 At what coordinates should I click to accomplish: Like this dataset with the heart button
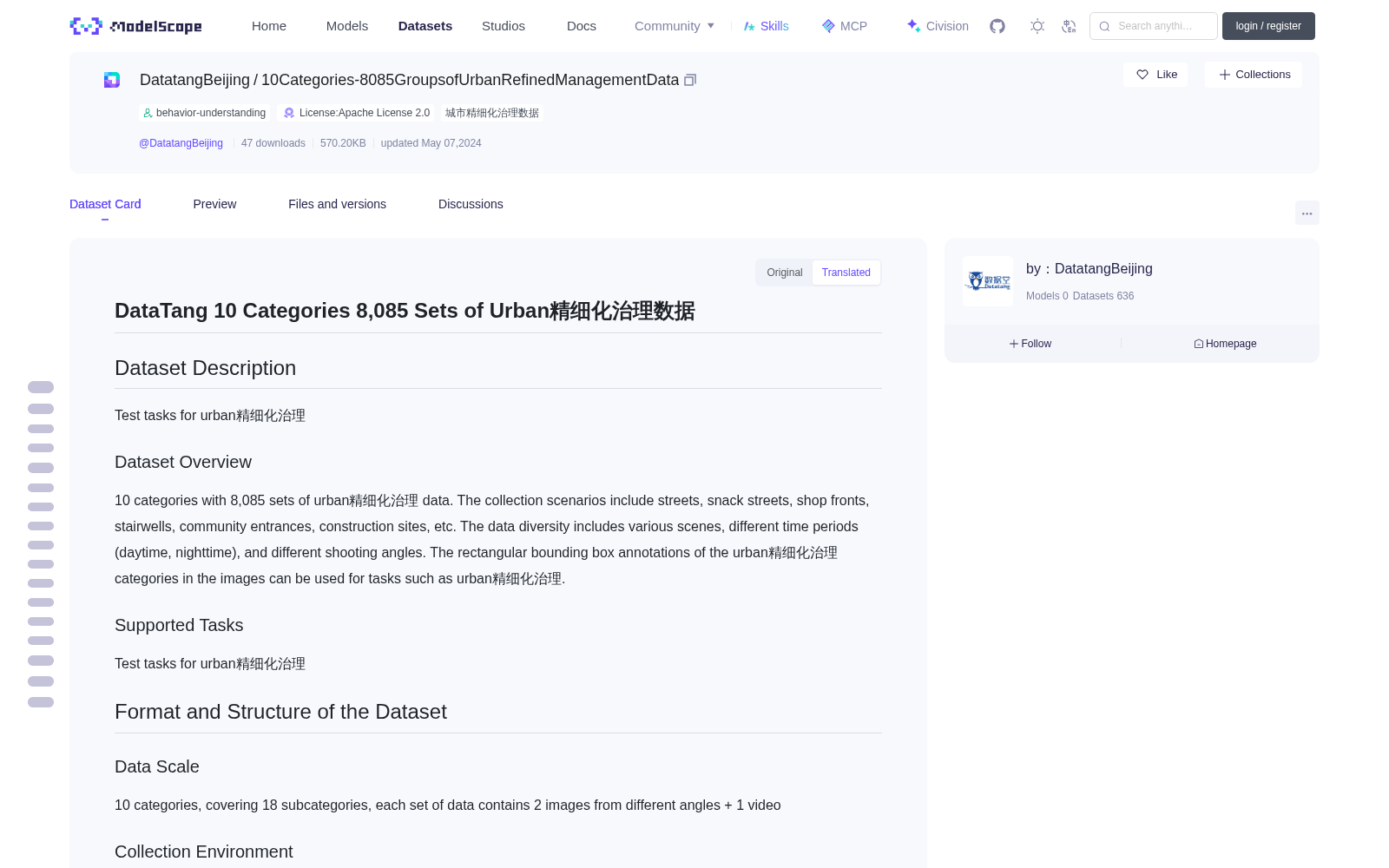(1155, 75)
